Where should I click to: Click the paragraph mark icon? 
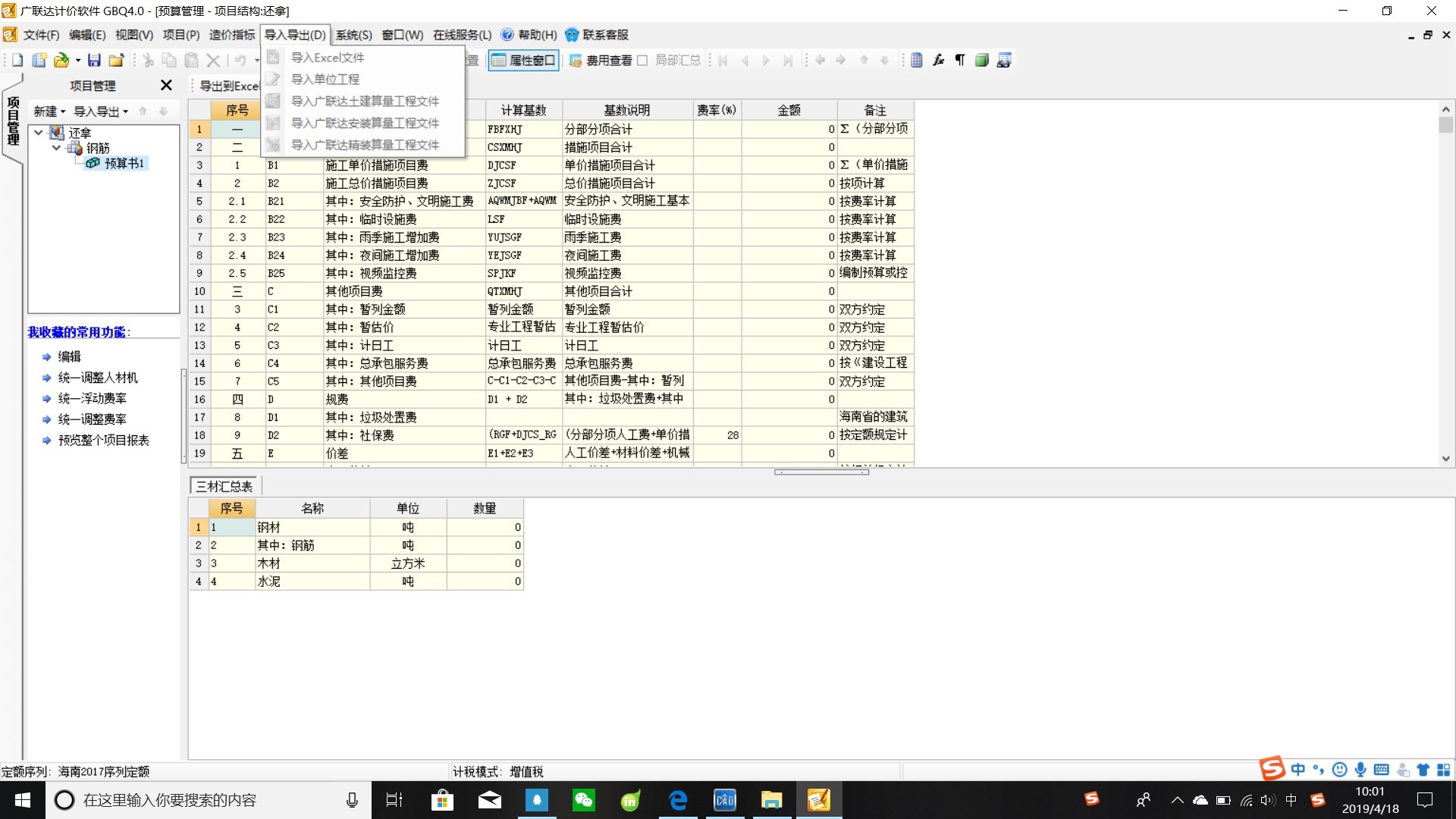tap(960, 61)
